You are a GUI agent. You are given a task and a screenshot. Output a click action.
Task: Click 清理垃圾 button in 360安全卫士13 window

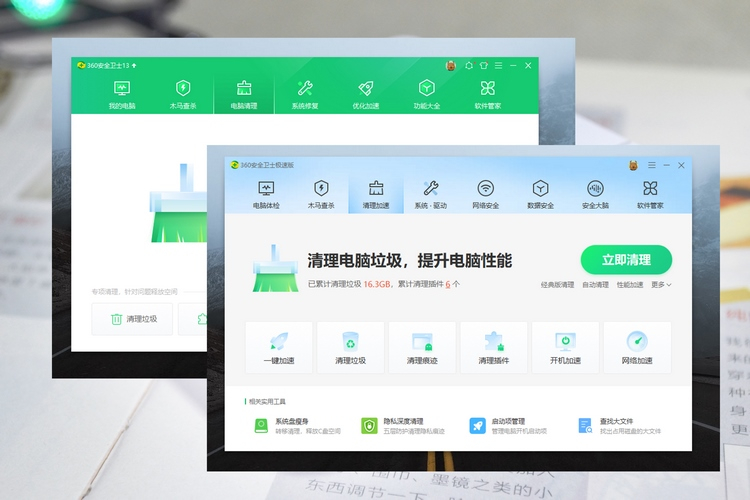132,319
